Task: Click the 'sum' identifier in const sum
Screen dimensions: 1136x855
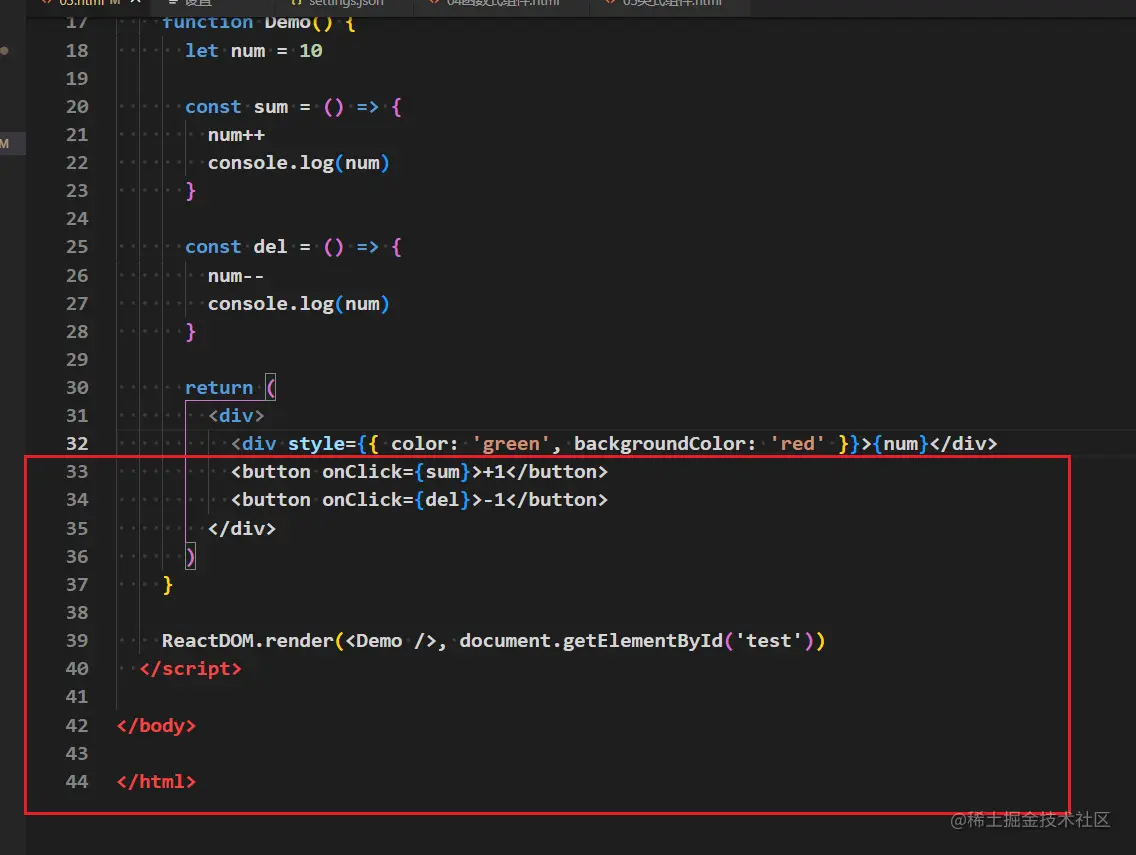Action: (x=271, y=107)
